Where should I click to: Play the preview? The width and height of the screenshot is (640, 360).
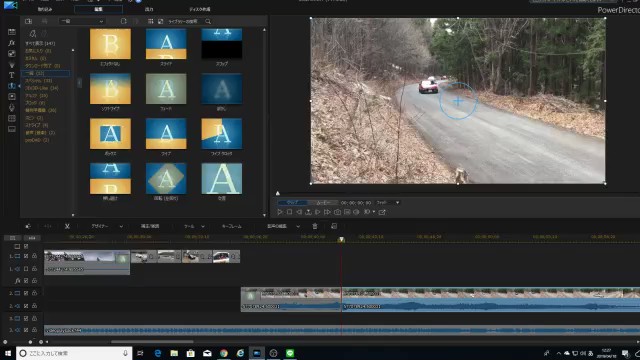coord(280,212)
